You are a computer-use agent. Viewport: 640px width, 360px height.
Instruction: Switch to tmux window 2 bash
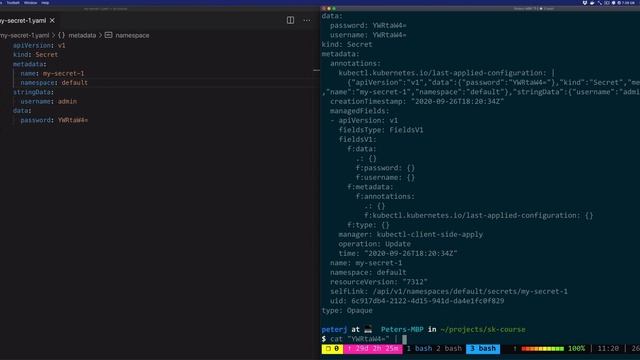449,349
